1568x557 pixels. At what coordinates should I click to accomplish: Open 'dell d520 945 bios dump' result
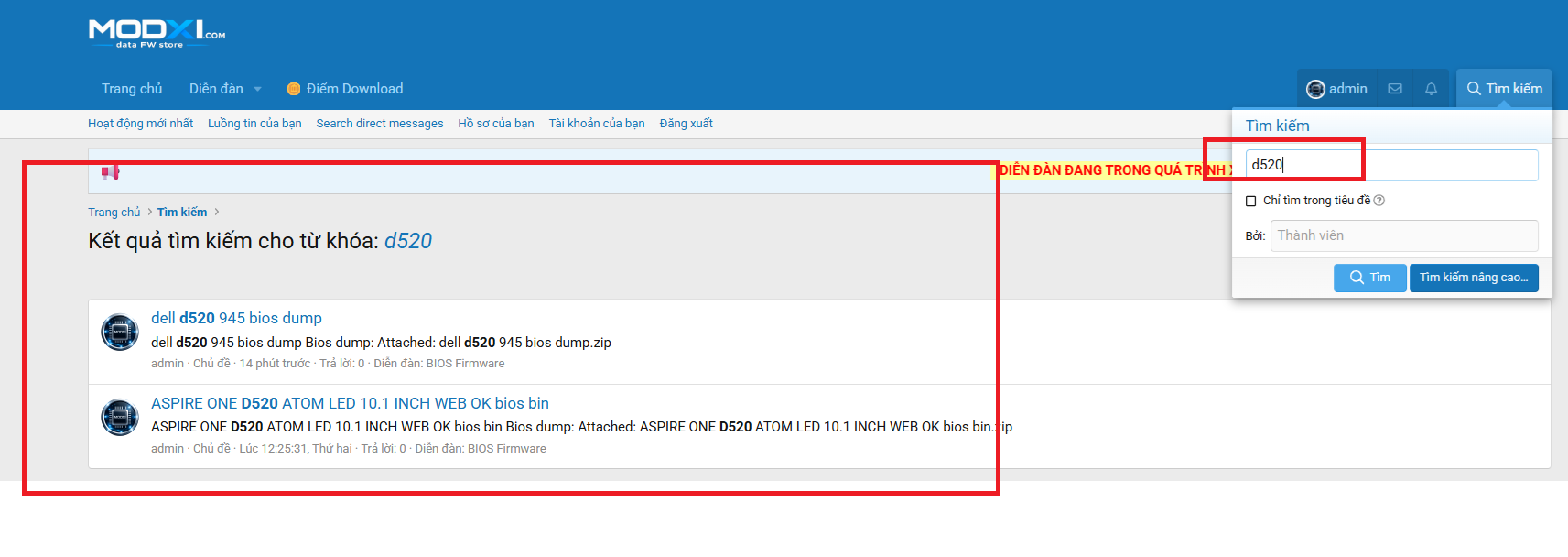(x=236, y=318)
